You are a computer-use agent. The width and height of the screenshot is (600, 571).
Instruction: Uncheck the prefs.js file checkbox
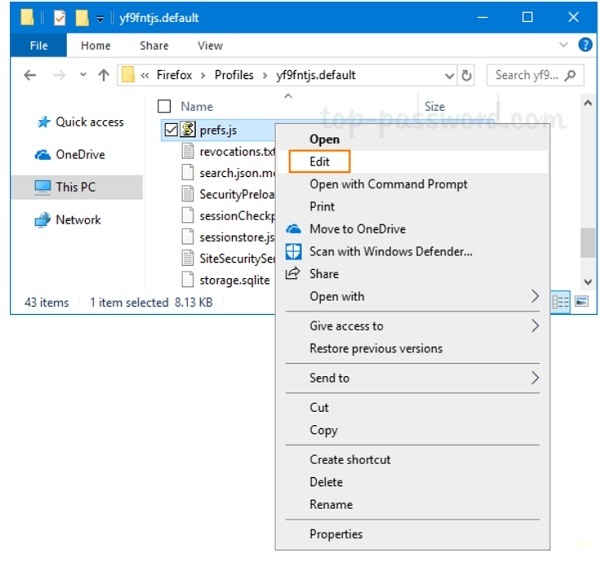[171, 129]
